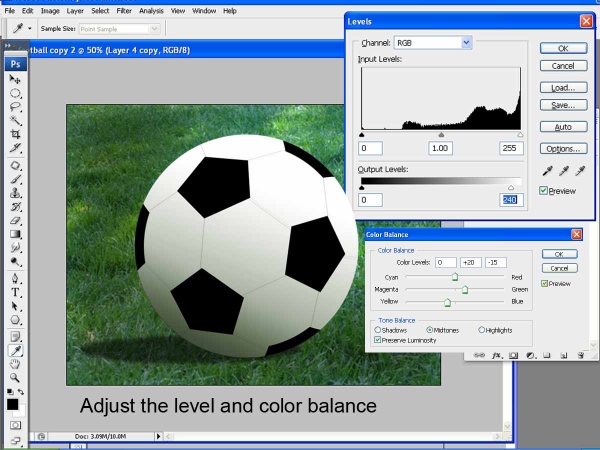
Task: Click OK in the Levels dialog
Action: [x=563, y=48]
